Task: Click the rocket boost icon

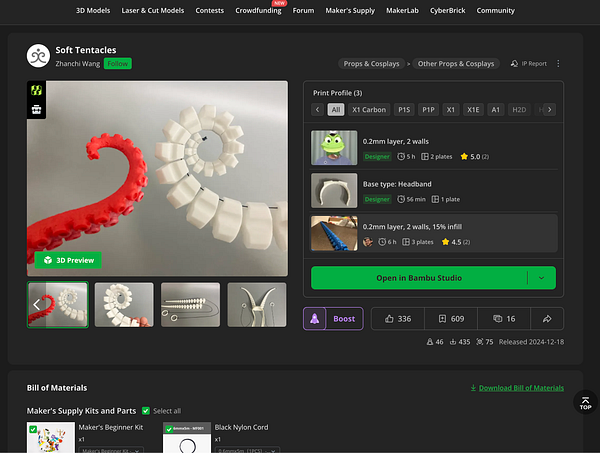Action: click(315, 319)
